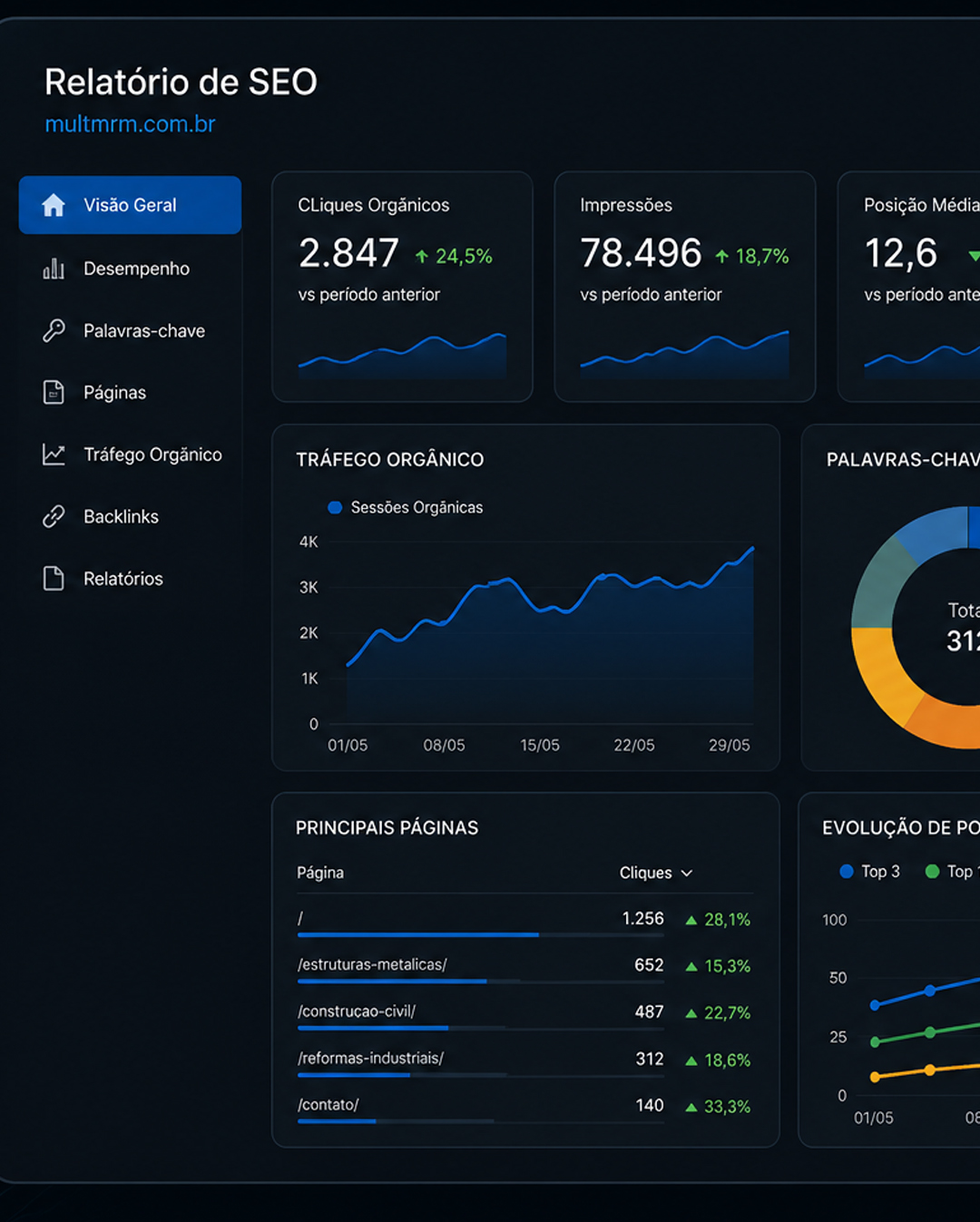The image size is (980, 1222).
Task: Click the home icon next to Visão Geral
Action: [54, 205]
